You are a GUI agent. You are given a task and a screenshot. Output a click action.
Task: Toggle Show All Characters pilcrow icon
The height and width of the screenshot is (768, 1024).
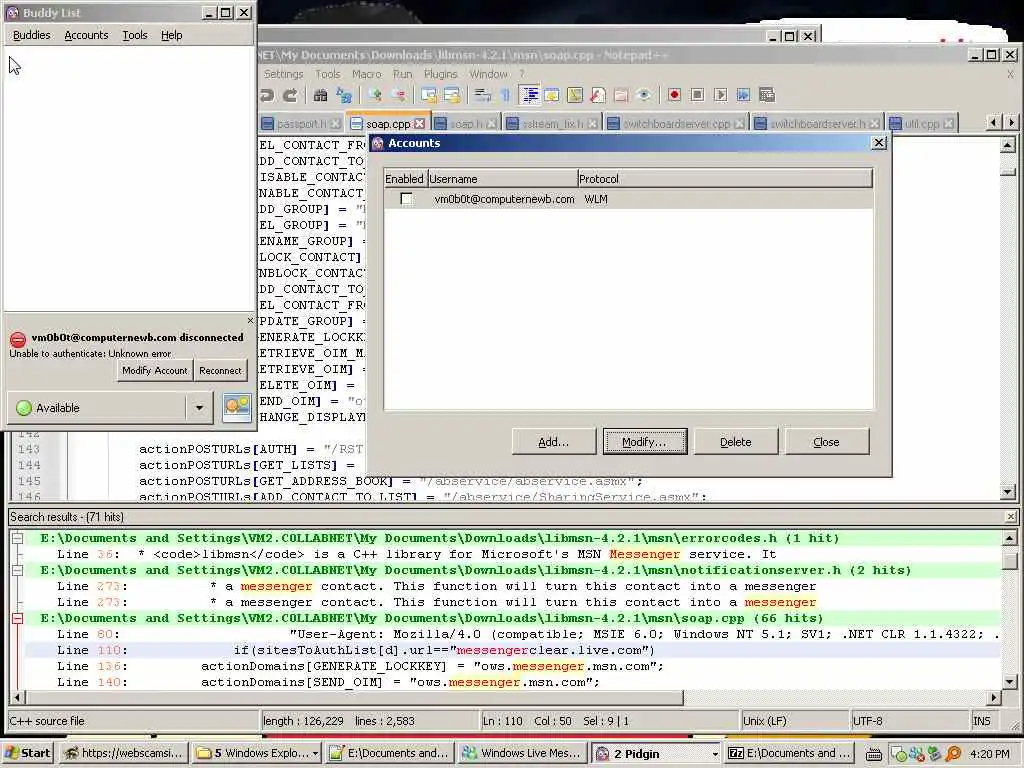[x=505, y=95]
